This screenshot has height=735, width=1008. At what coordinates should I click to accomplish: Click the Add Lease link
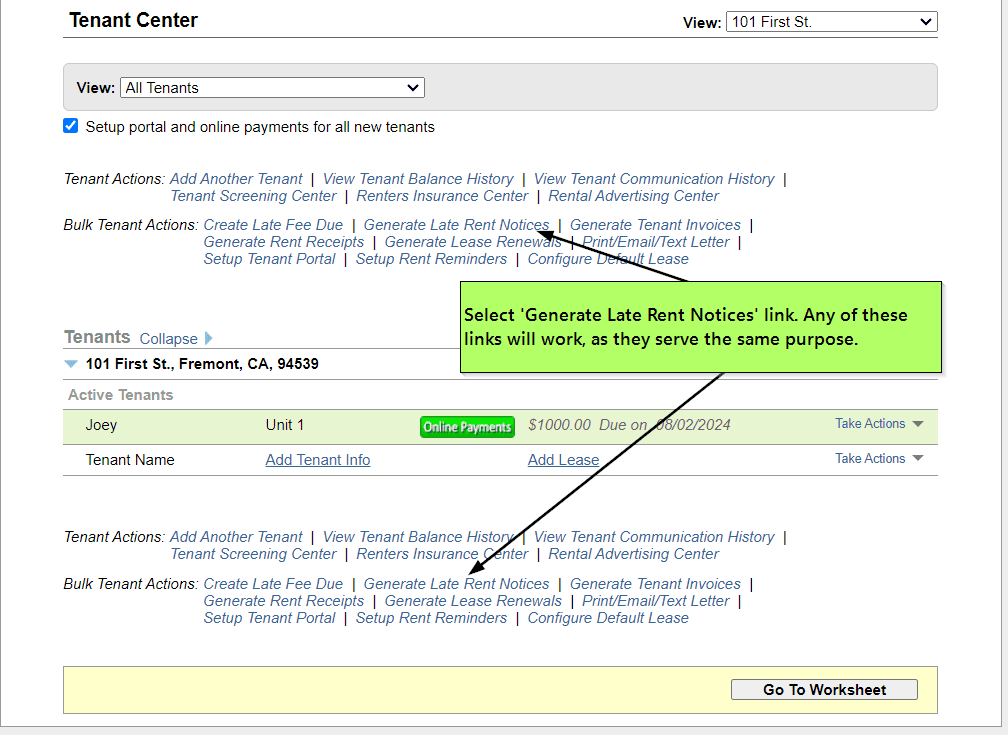[x=563, y=460]
